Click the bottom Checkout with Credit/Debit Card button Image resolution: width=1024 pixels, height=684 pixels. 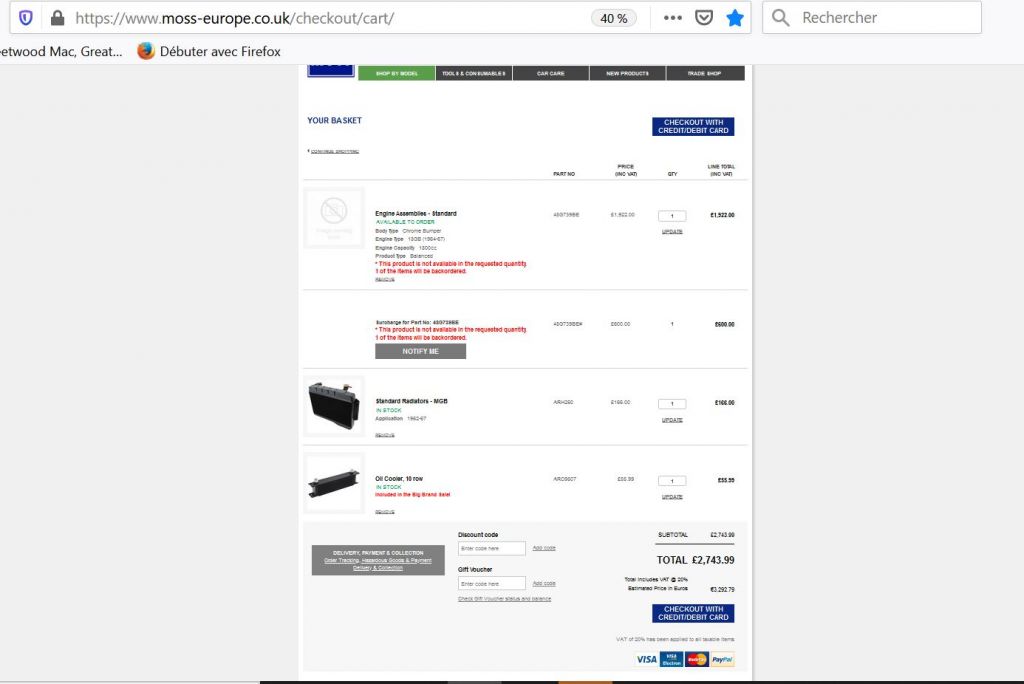[693, 613]
